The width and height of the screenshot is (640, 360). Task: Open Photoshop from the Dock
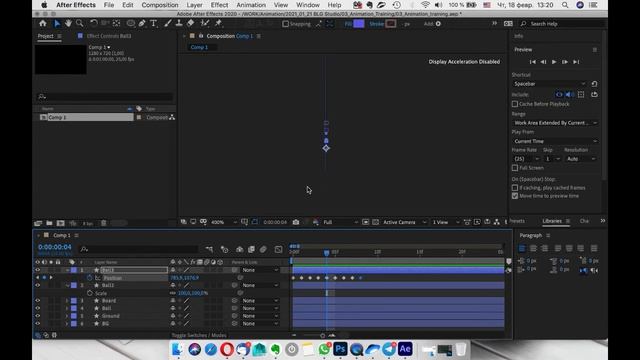click(340, 349)
